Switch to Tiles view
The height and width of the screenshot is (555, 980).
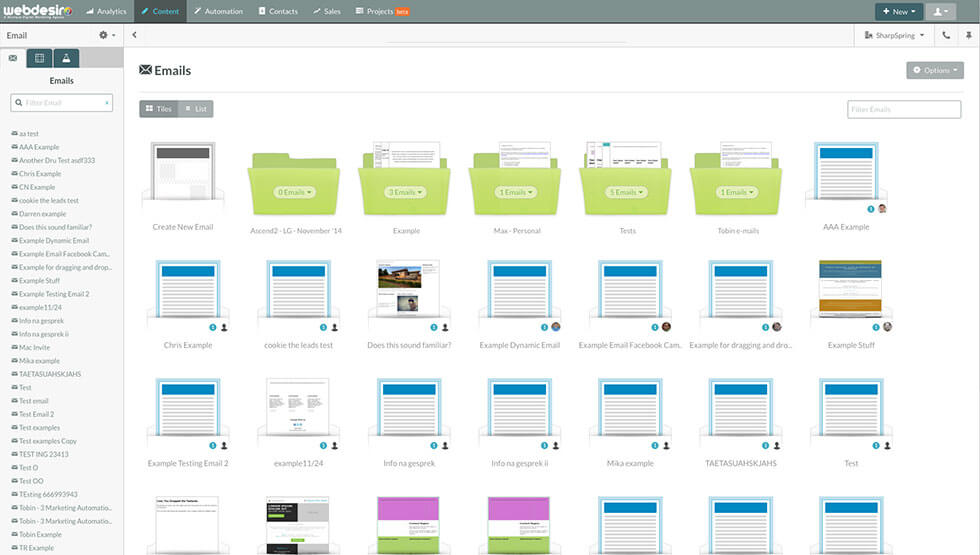click(159, 109)
